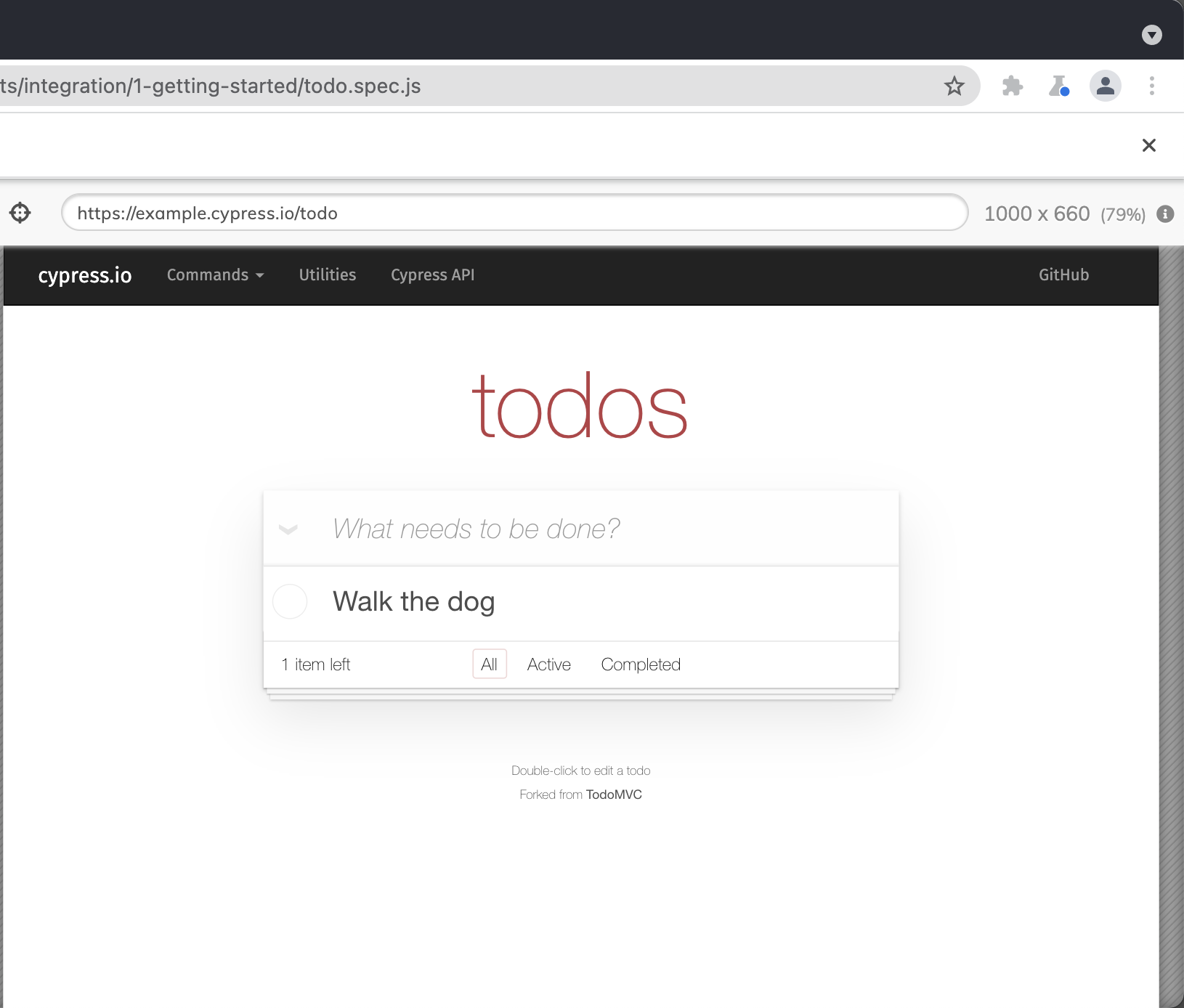Screen dimensions: 1184x1008
Task: Click the Cypress app URL field
Action: pos(514,213)
